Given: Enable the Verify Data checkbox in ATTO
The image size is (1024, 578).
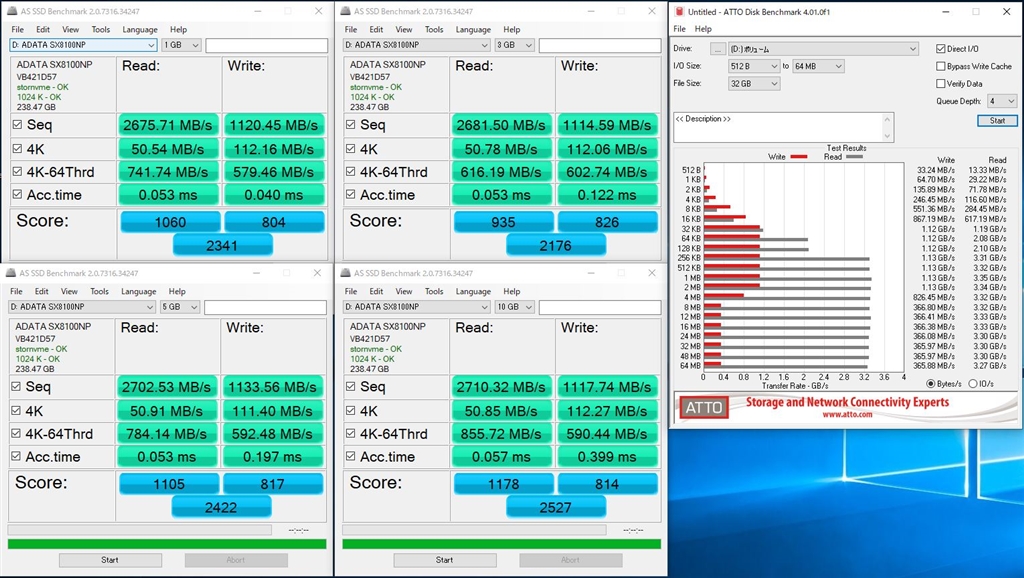Looking at the screenshot, I should point(940,84).
